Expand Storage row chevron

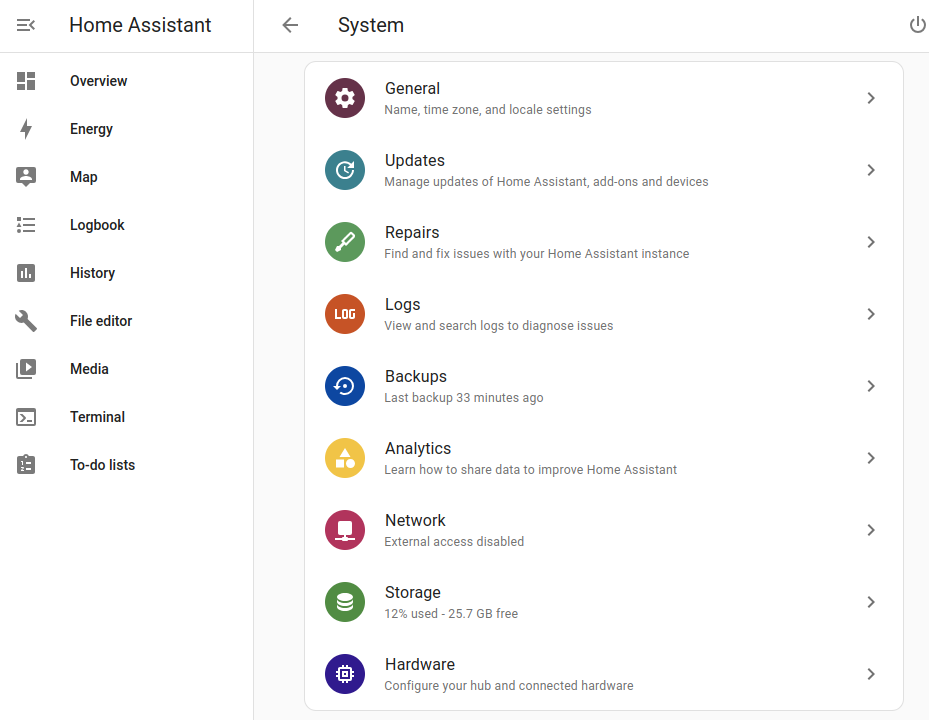coord(871,602)
